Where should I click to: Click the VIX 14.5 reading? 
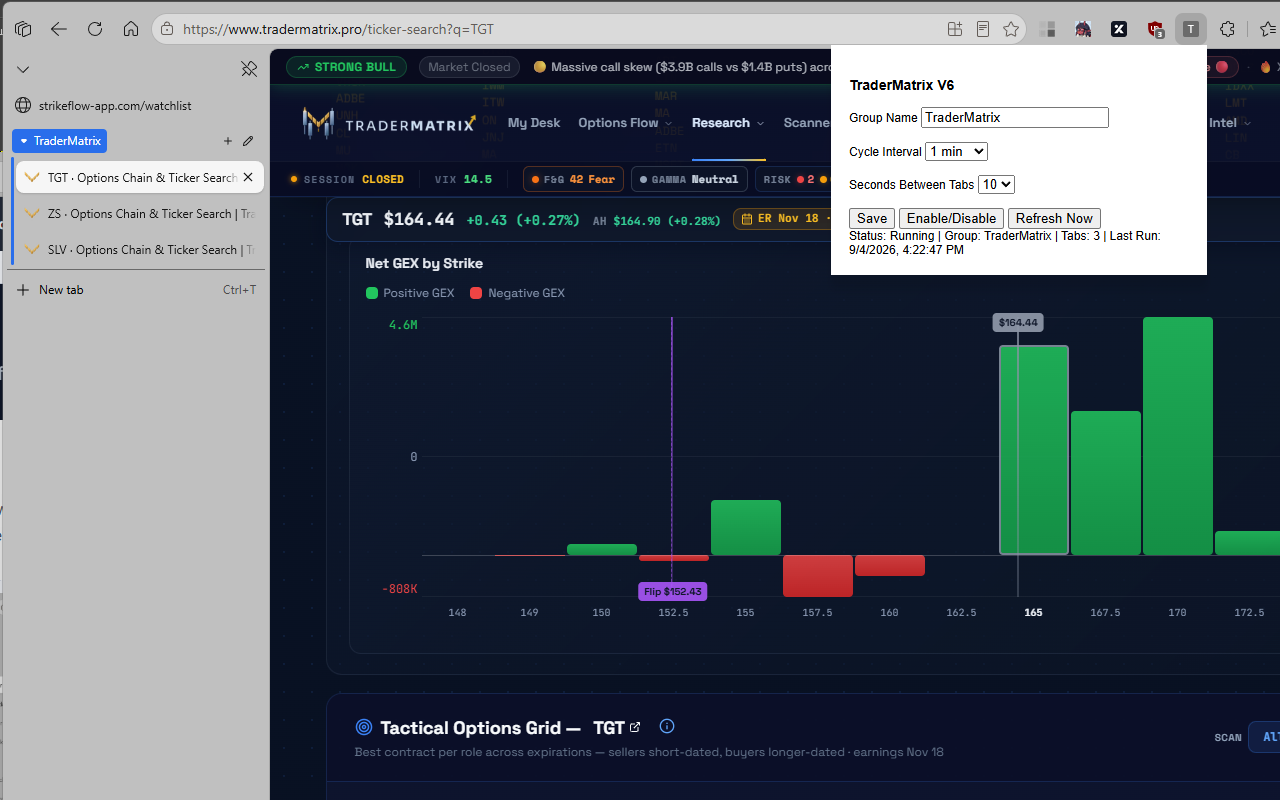tap(463, 180)
